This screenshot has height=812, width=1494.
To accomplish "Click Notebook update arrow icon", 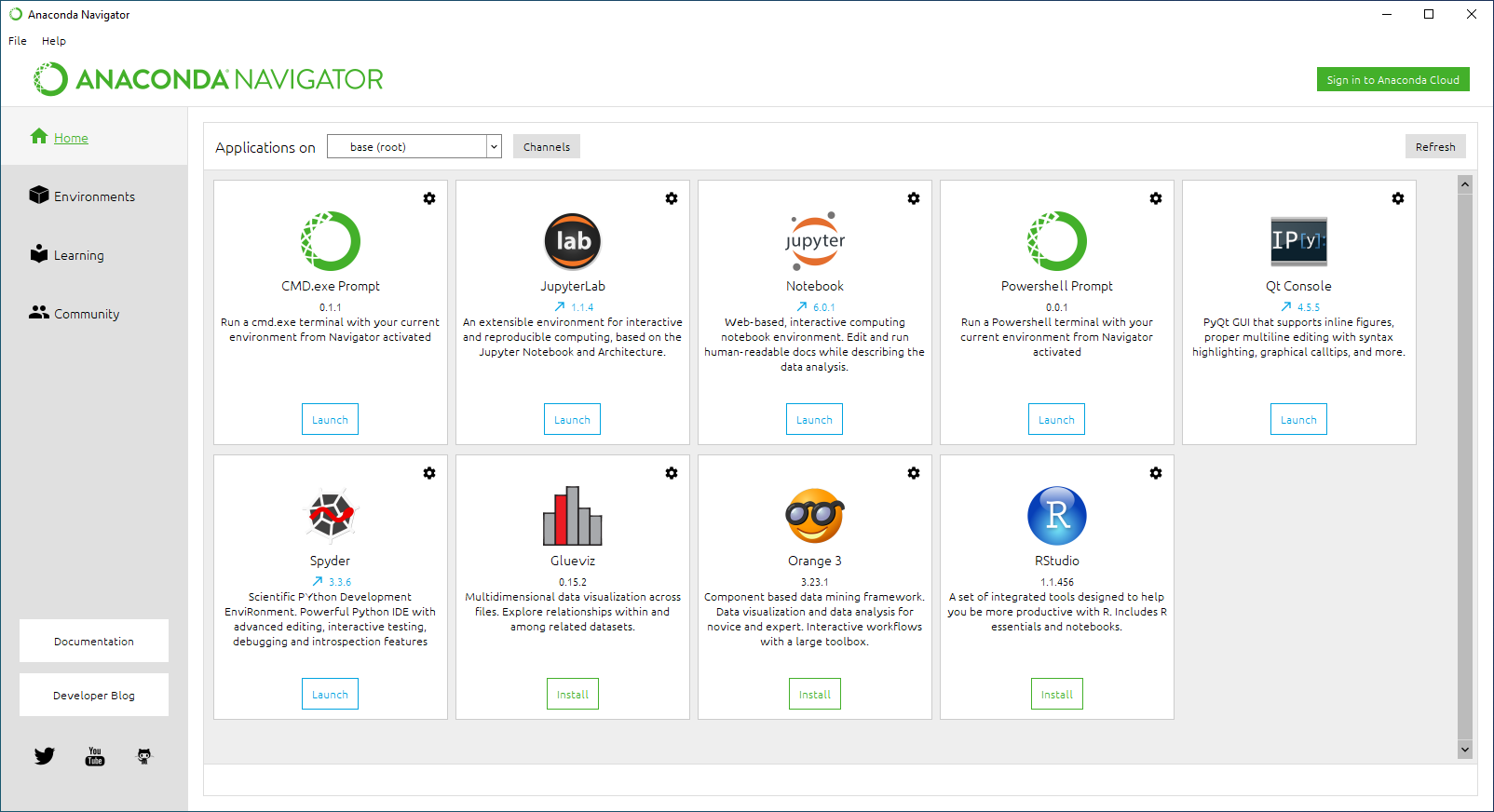I will 802,306.
